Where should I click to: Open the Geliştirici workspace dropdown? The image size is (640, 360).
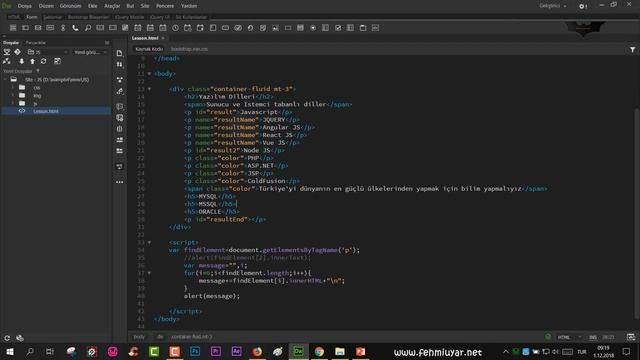[553, 6]
